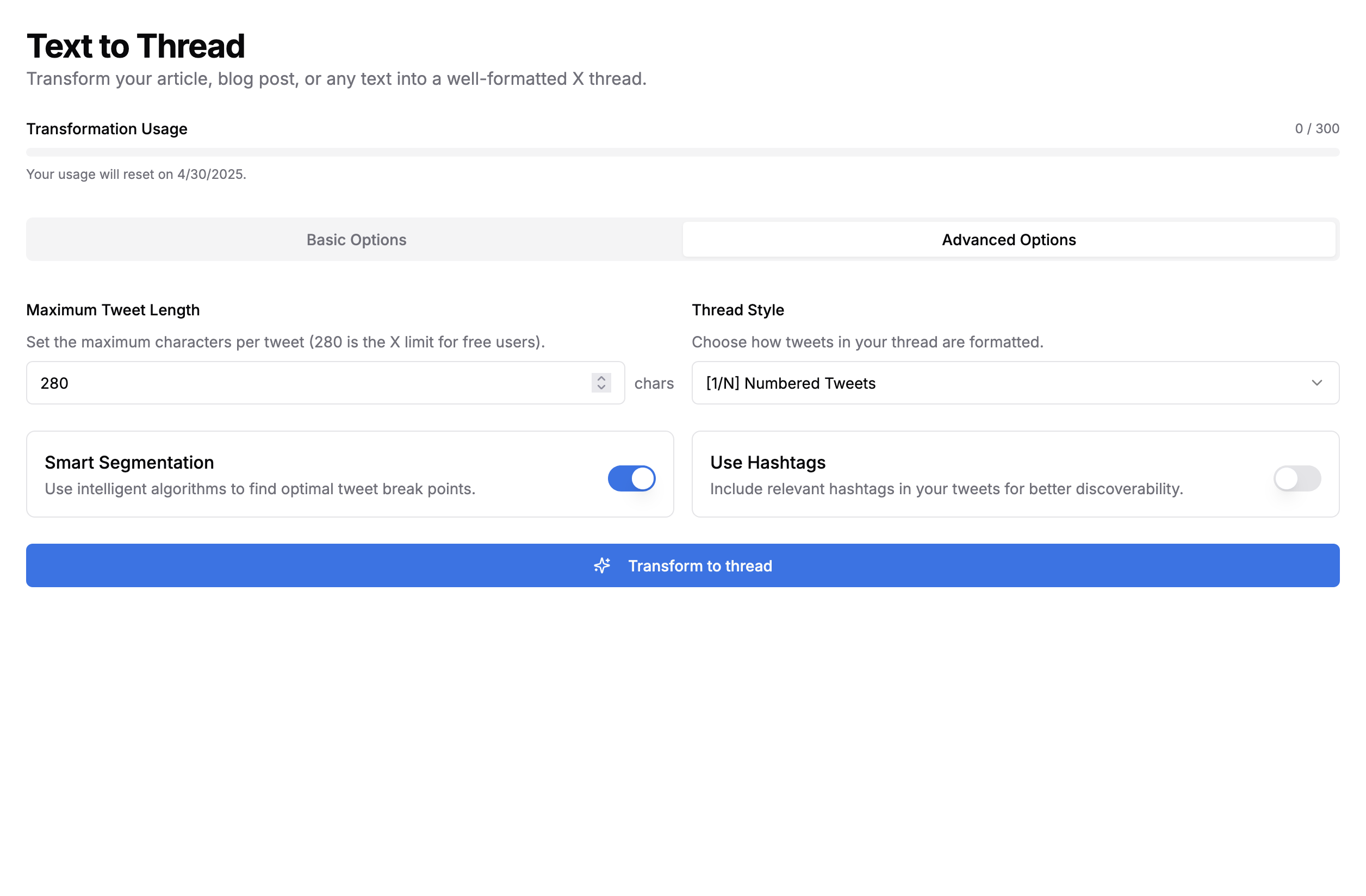Click the Maximum Tweet Length label
The image size is (1366, 896).
pyautogui.click(x=113, y=310)
